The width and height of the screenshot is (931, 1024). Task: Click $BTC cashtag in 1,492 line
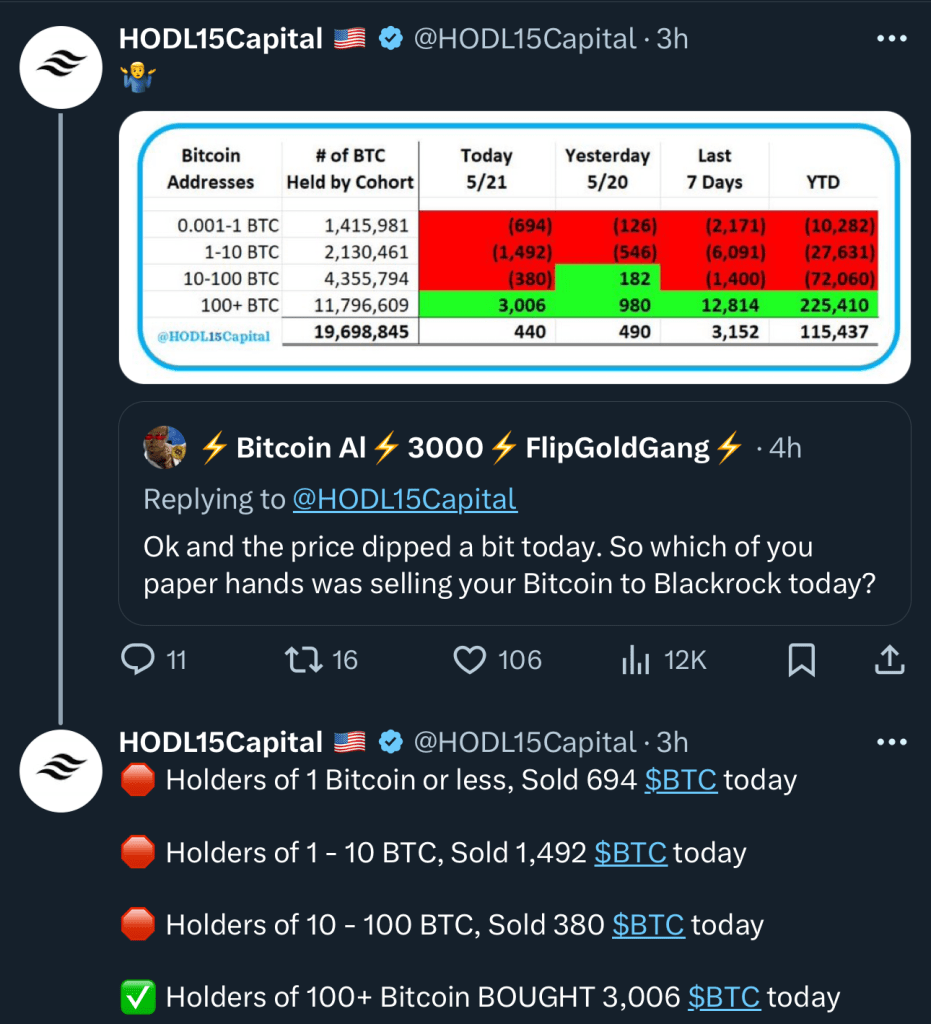(630, 853)
